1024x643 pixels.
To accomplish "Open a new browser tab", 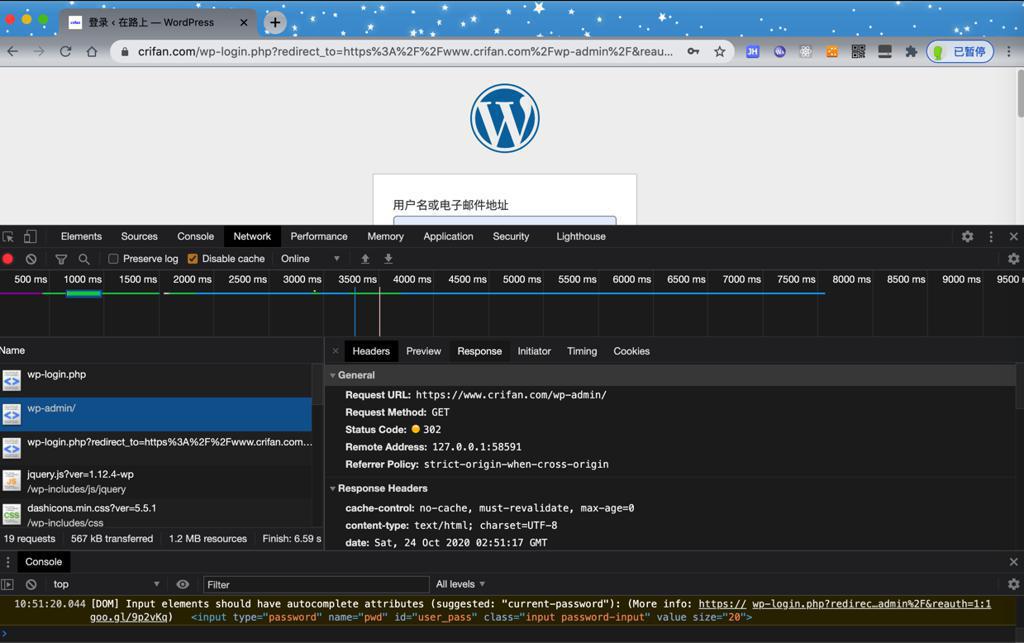I will (275, 22).
